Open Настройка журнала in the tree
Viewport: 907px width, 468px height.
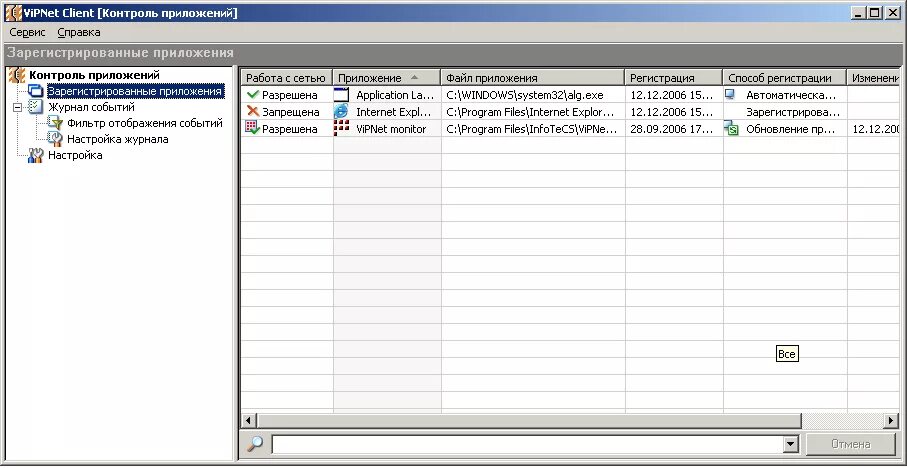tap(117, 139)
